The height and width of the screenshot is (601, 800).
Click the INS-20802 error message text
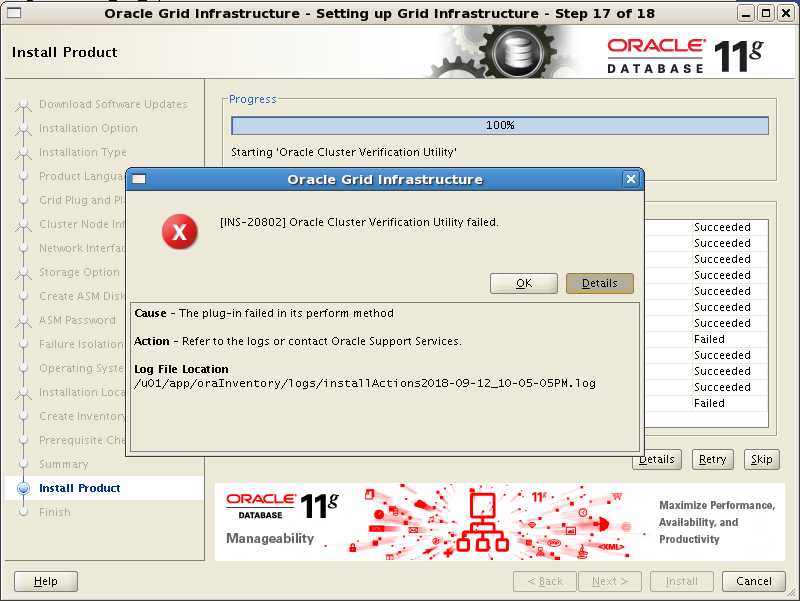pyautogui.click(x=359, y=222)
